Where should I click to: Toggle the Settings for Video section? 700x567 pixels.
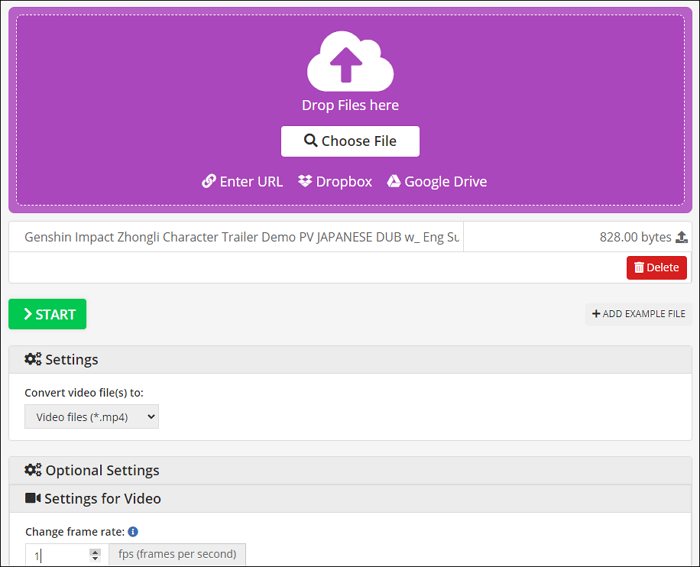click(x=350, y=498)
